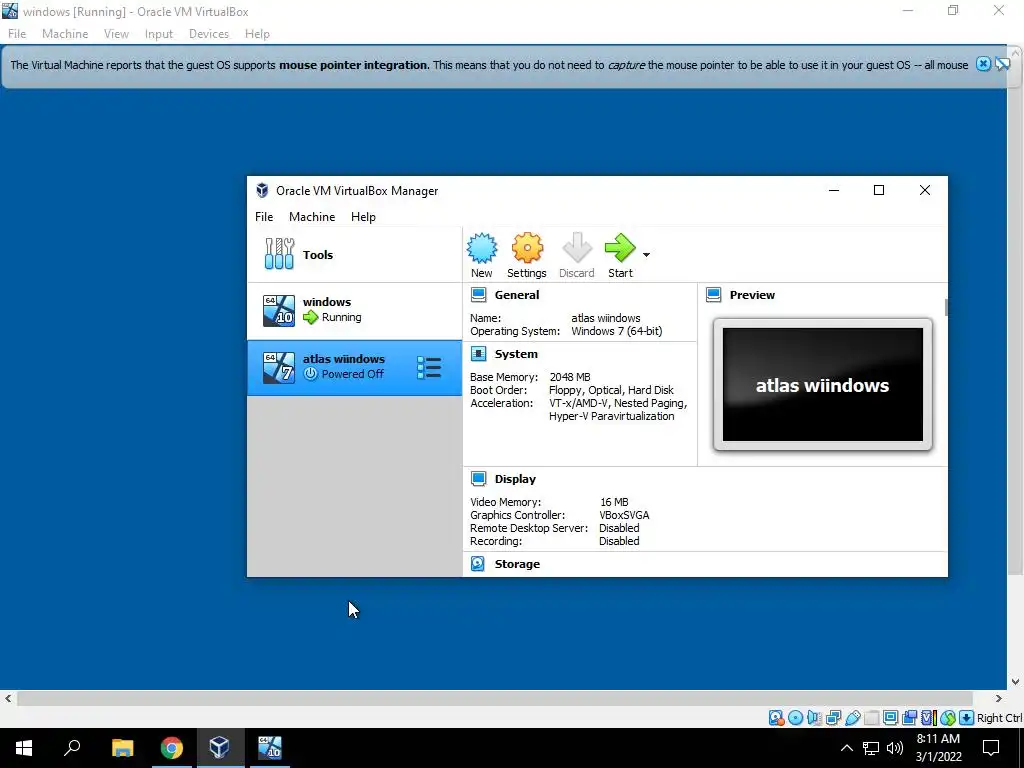Click the audio status bar icon

pos(814,718)
